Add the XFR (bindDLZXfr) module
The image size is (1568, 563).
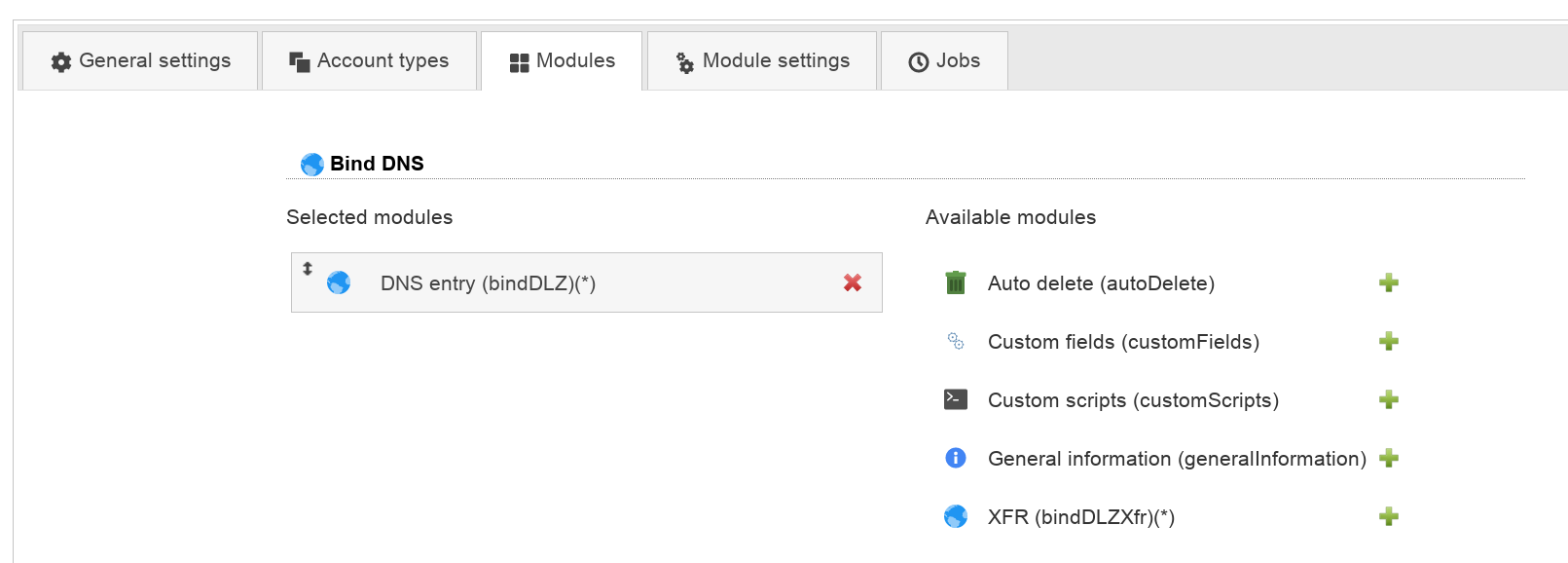tap(1388, 517)
